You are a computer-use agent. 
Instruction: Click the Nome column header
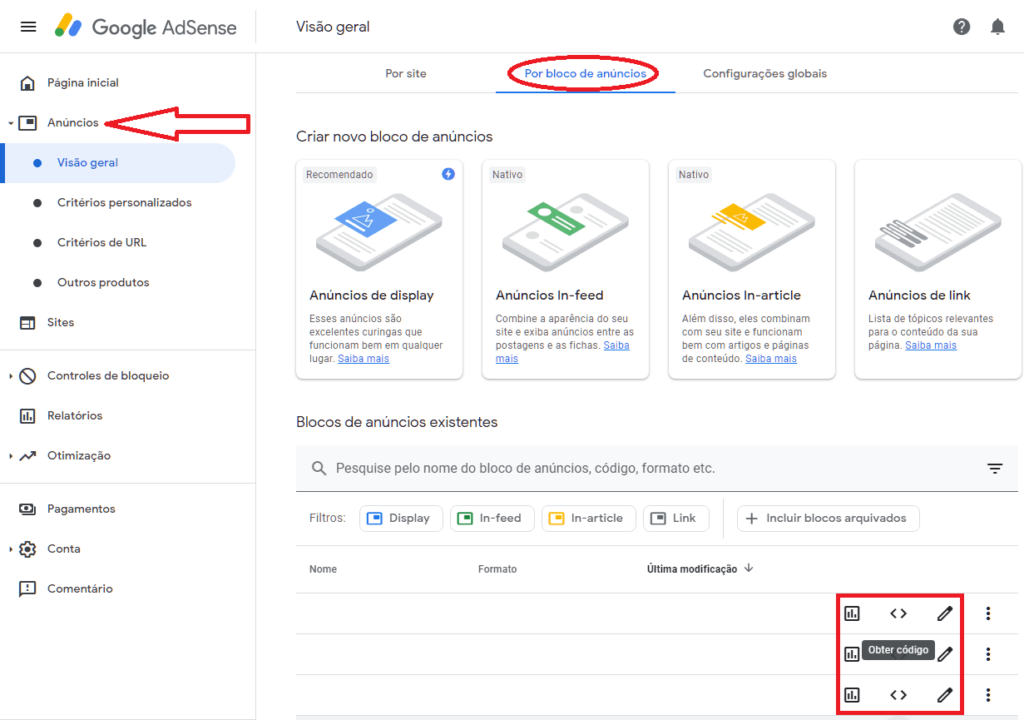(323, 569)
